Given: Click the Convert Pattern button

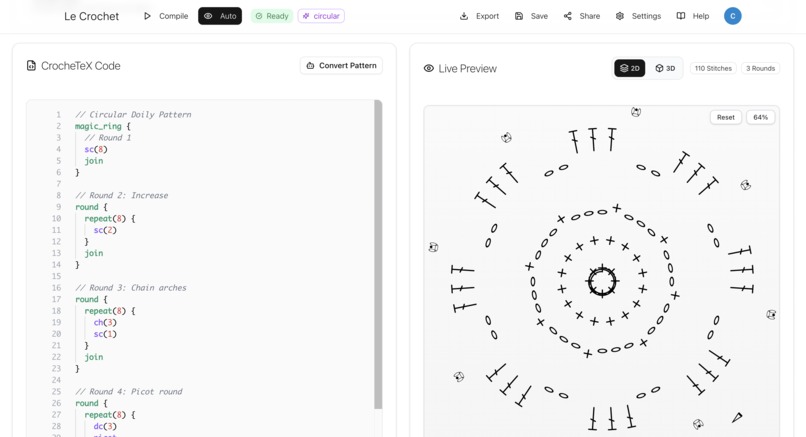Looking at the screenshot, I should 341,65.
